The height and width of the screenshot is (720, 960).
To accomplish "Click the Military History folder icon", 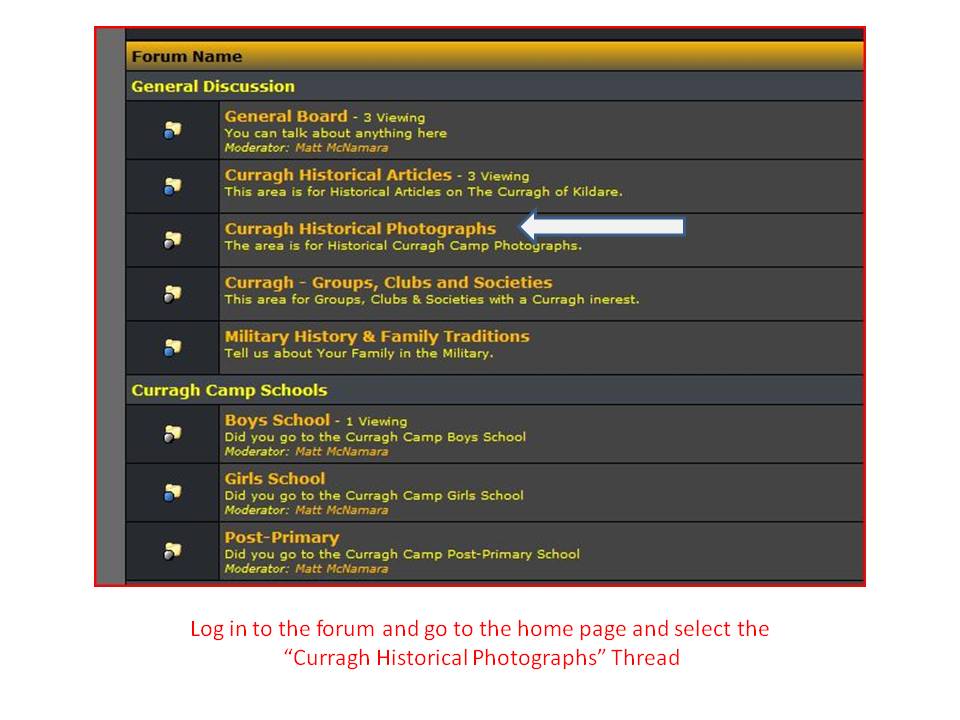I will click(x=173, y=348).
